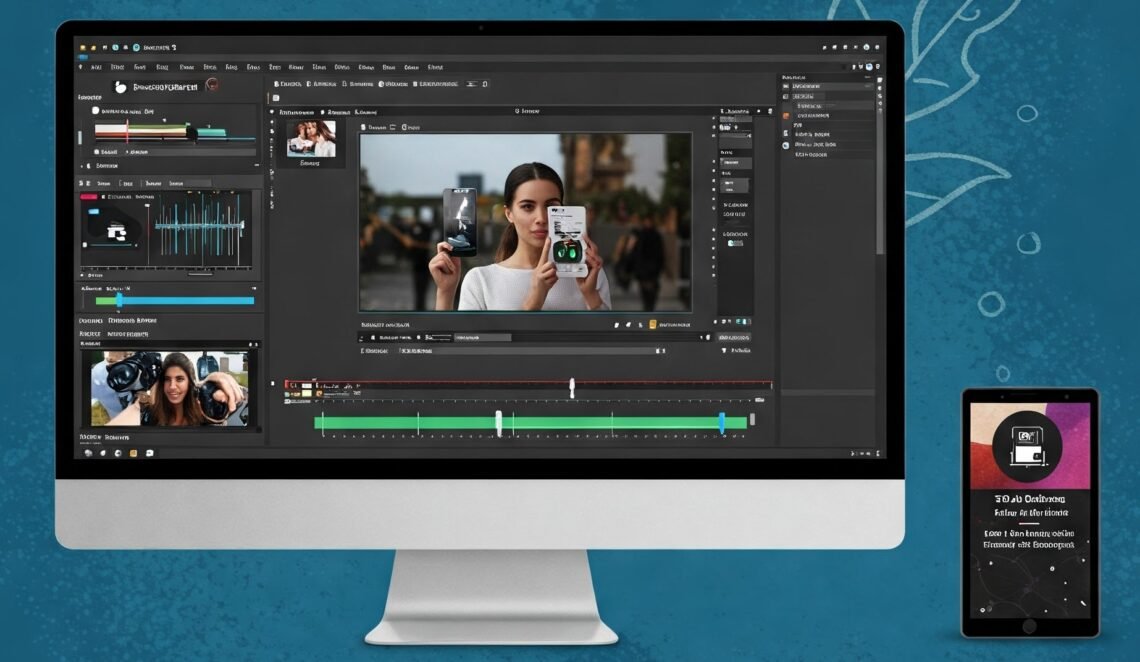This screenshot has height=662, width=1140.
Task: Click the gray end handle right of the green track
Action: point(752,419)
